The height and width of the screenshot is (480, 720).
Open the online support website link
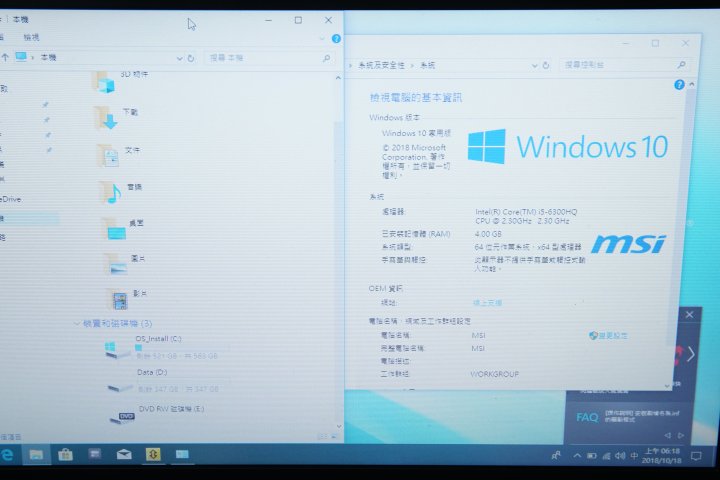487,303
